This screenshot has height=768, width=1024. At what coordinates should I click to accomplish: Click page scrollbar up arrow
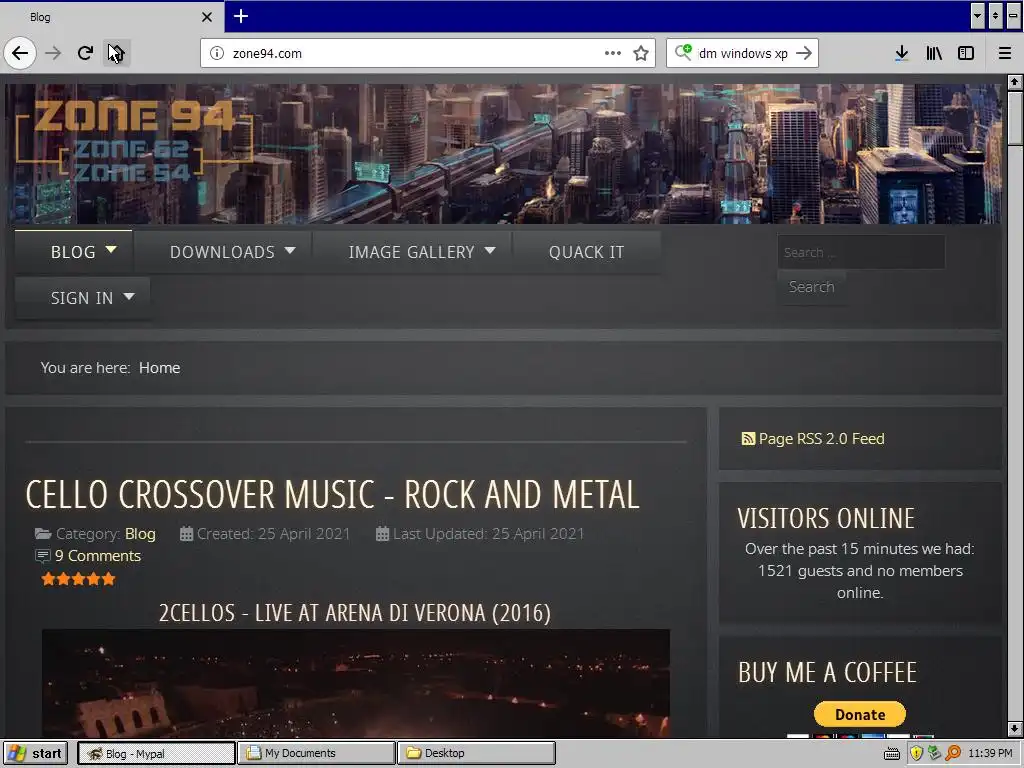point(1014,82)
